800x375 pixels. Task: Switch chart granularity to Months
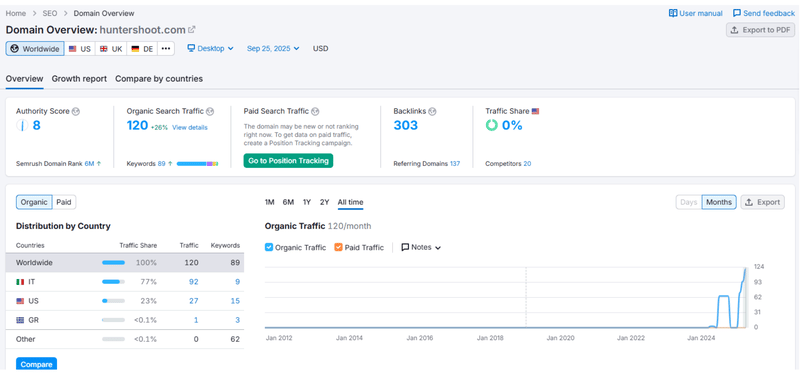[719, 202]
